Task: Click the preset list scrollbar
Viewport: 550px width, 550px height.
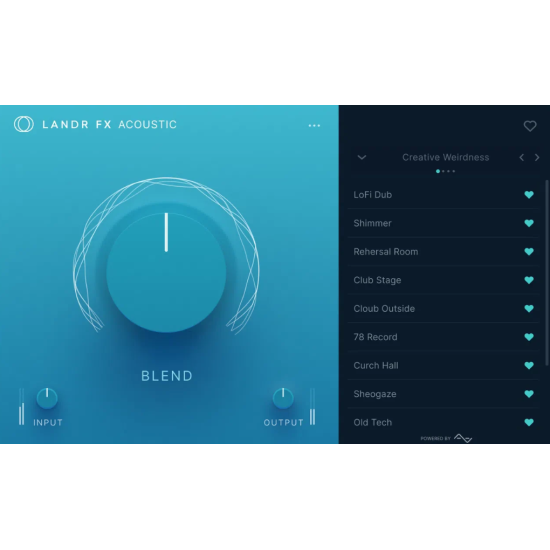Action: (x=547, y=274)
